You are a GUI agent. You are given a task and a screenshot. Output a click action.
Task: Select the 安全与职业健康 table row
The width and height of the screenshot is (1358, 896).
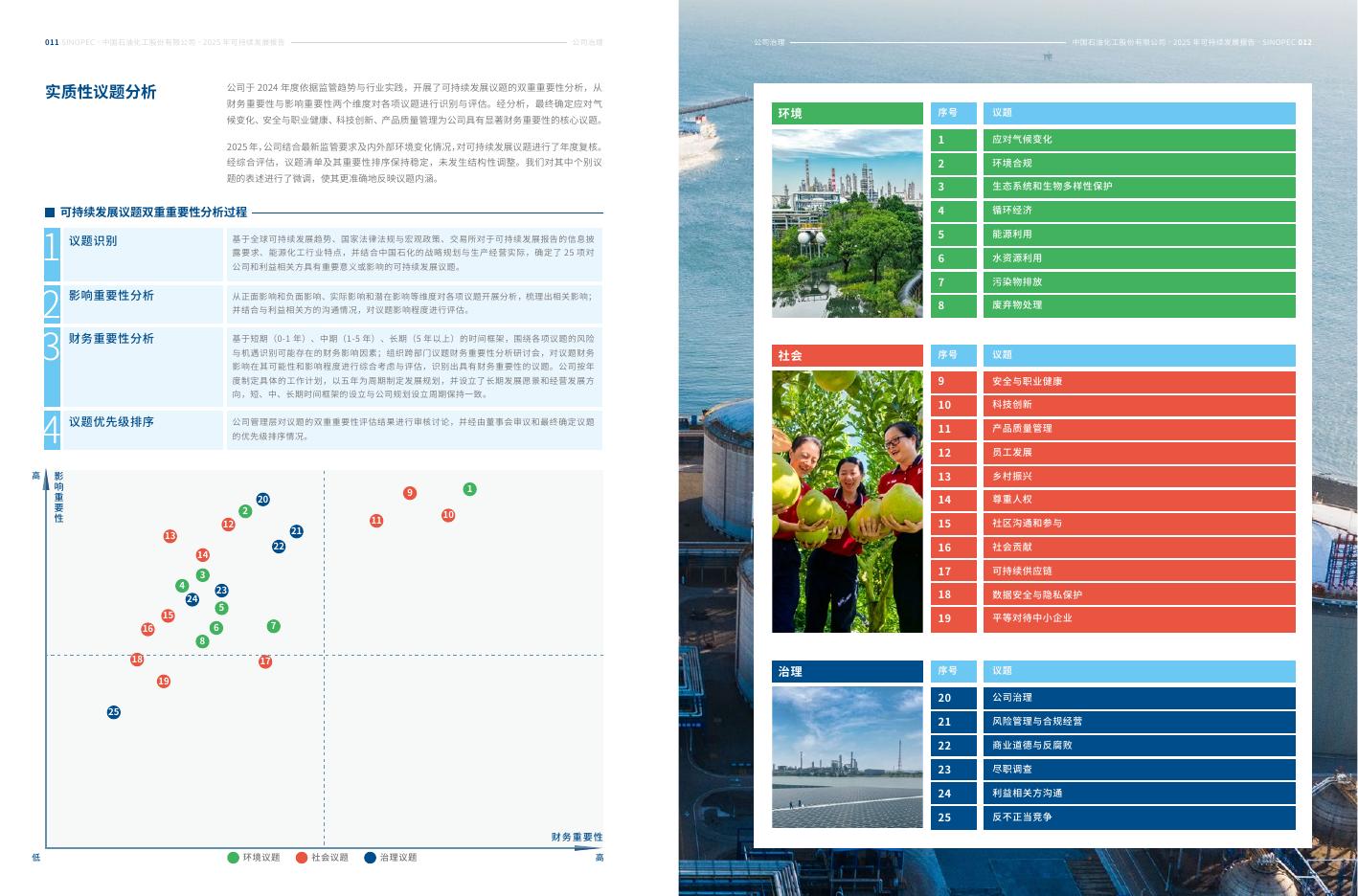1113,382
